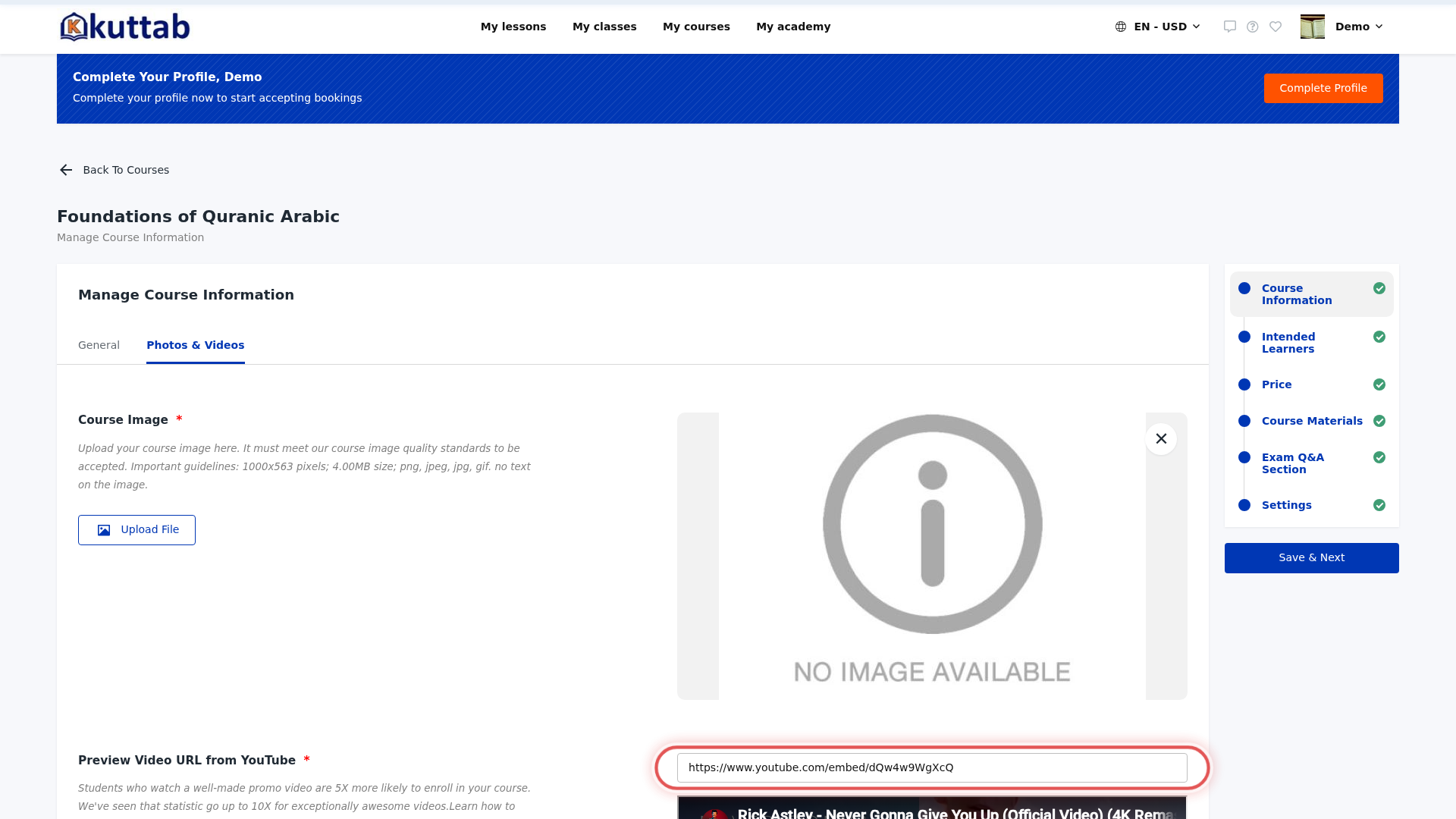Open the messages chat icon
Image resolution: width=1456 pixels, height=819 pixels.
pyautogui.click(x=1230, y=27)
